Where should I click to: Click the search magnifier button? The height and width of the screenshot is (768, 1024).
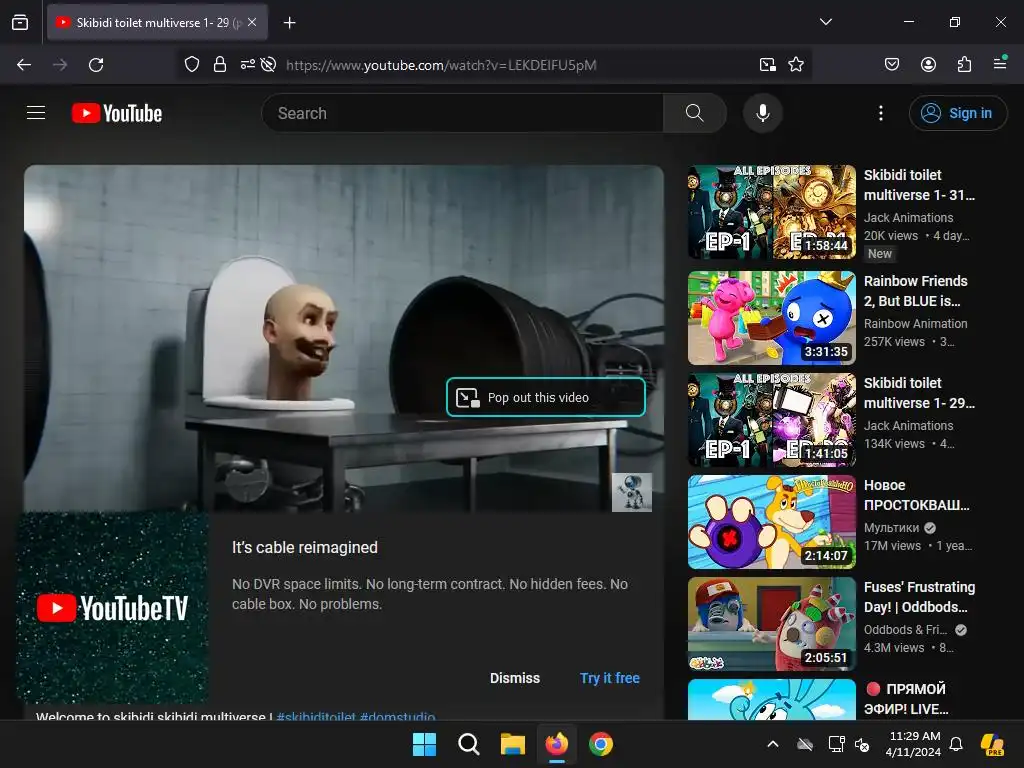pos(695,113)
